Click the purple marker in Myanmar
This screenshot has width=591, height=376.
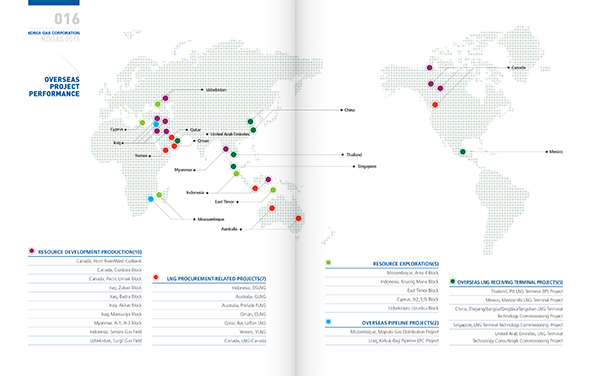coord(226,149)
